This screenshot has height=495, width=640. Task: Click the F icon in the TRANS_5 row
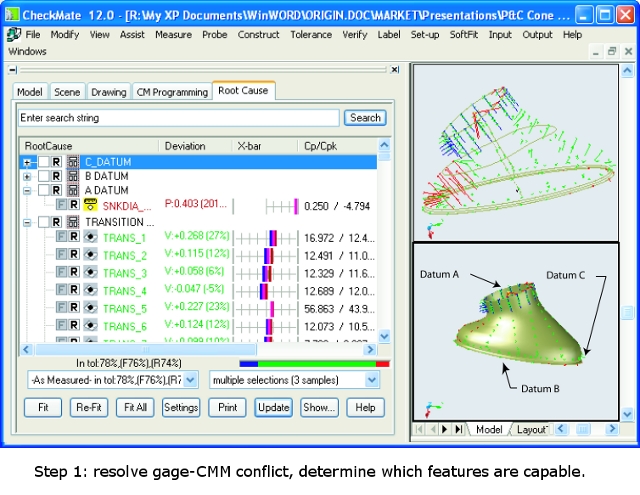61,308
